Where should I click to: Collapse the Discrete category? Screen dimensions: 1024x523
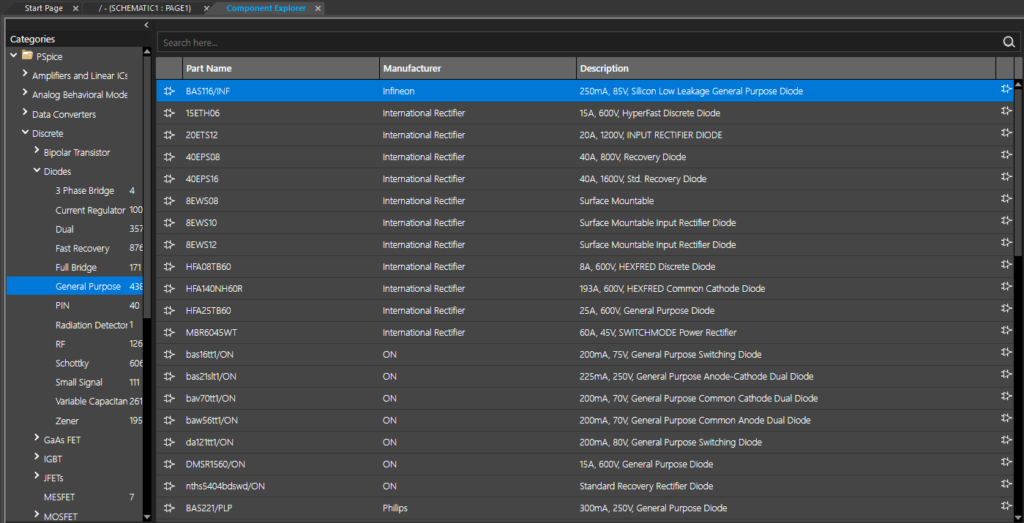25,133
